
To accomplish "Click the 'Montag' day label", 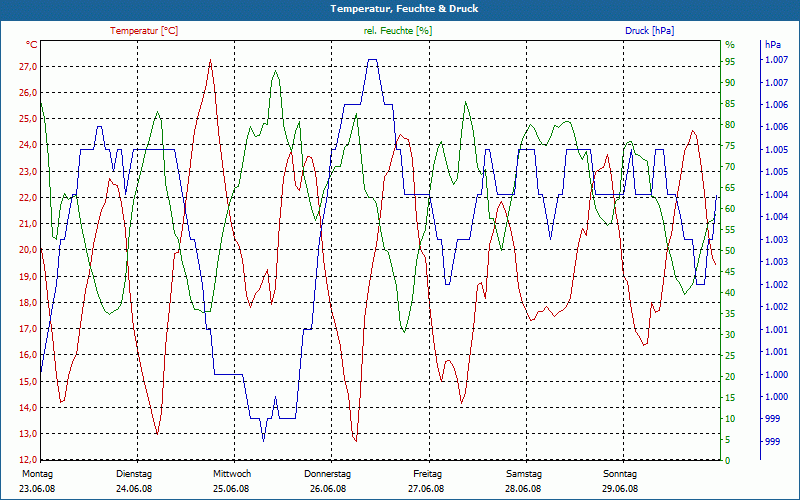I will pos(37,474).
